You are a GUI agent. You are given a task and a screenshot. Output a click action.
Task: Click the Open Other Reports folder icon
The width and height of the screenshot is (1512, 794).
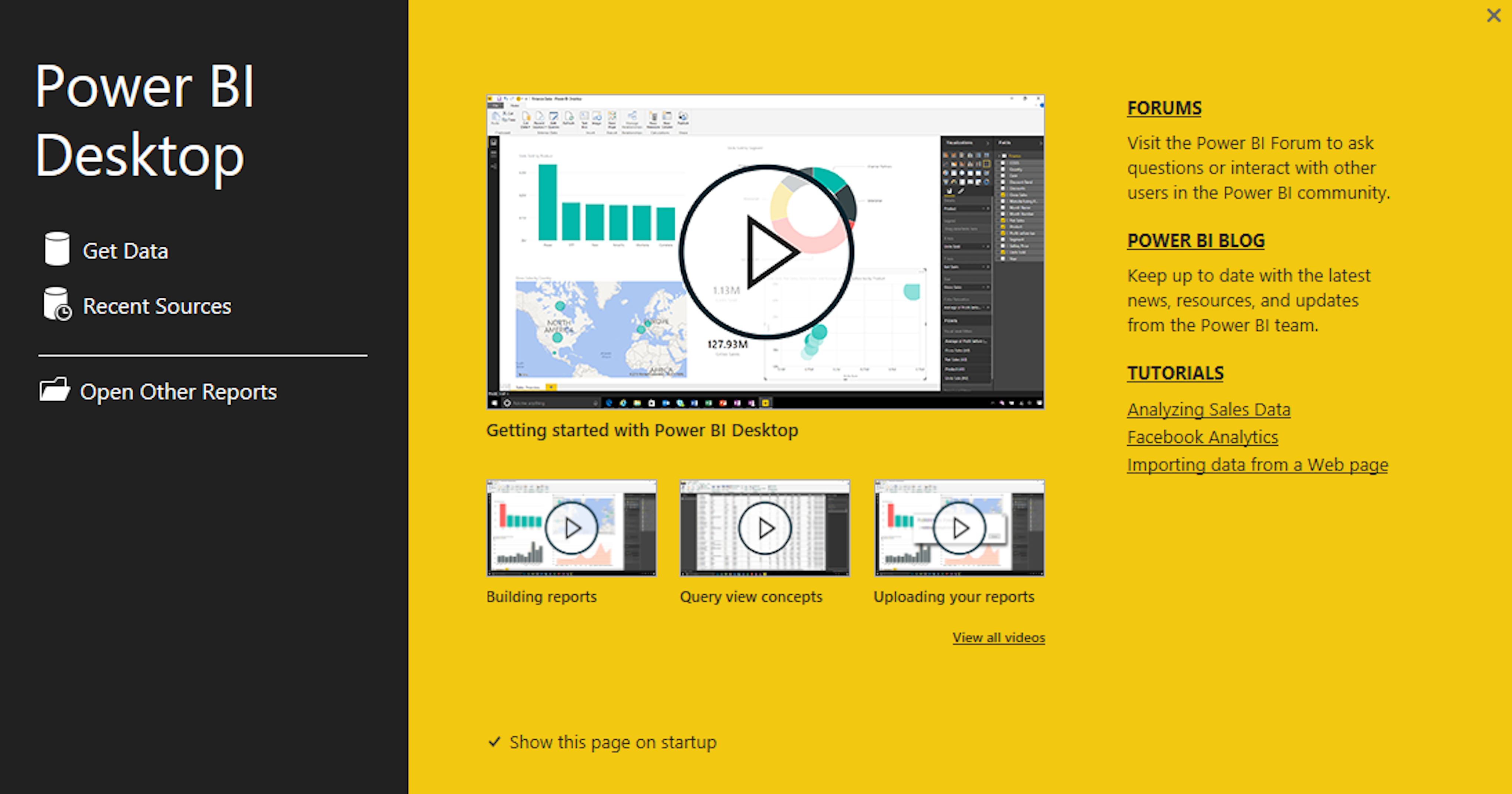coord(56,390)
